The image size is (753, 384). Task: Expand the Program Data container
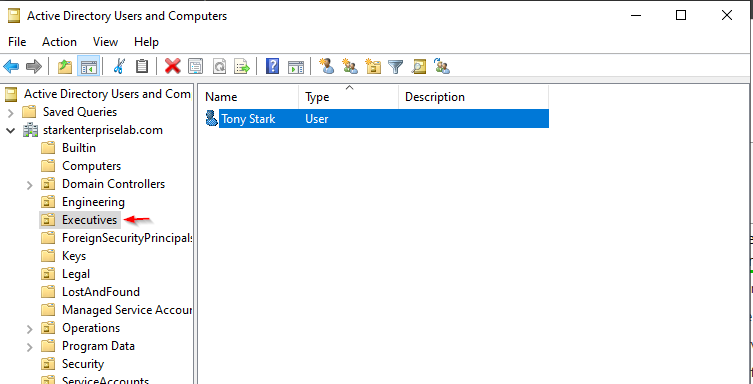coord(30,347)
